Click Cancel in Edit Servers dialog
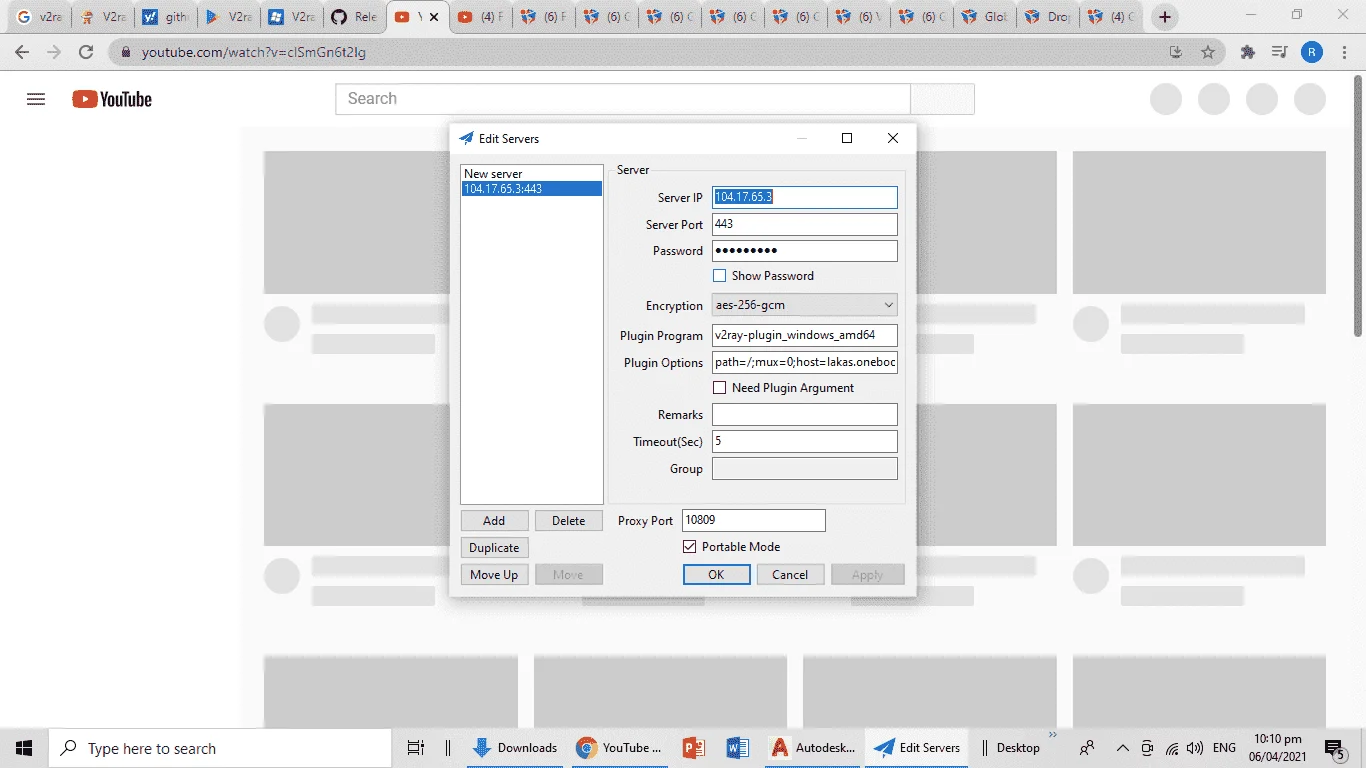This screenshot has height=768, width=1366. click(790, 575)
